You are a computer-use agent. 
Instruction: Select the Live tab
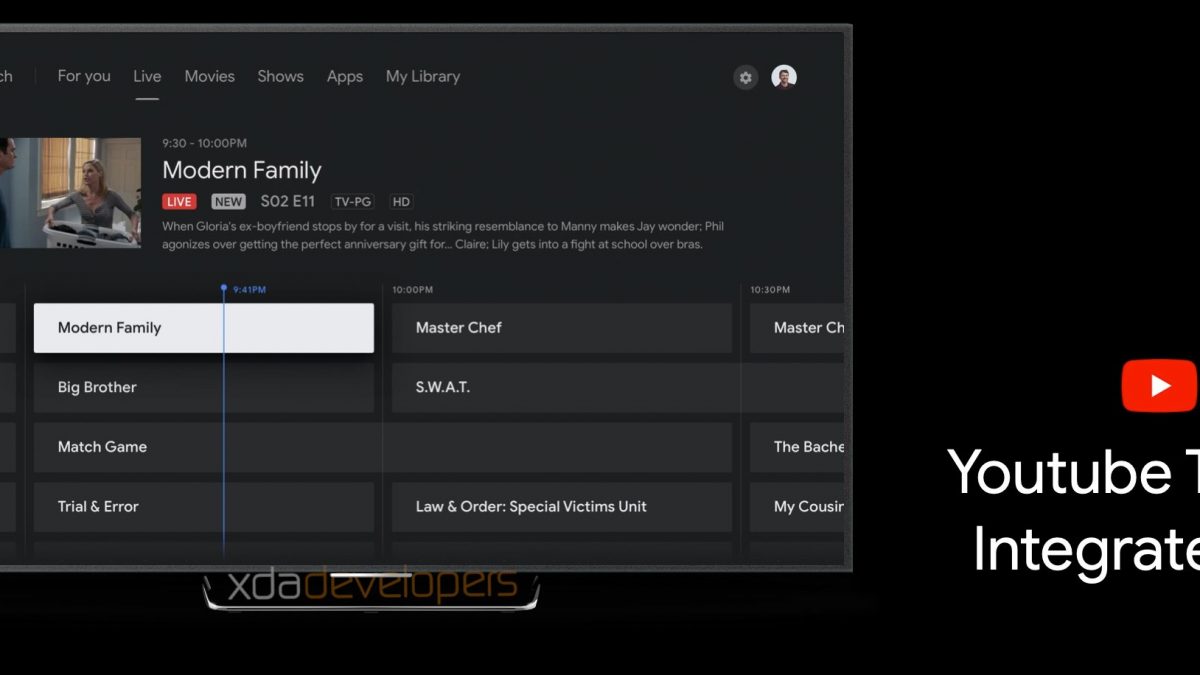[x=147, y=76]
